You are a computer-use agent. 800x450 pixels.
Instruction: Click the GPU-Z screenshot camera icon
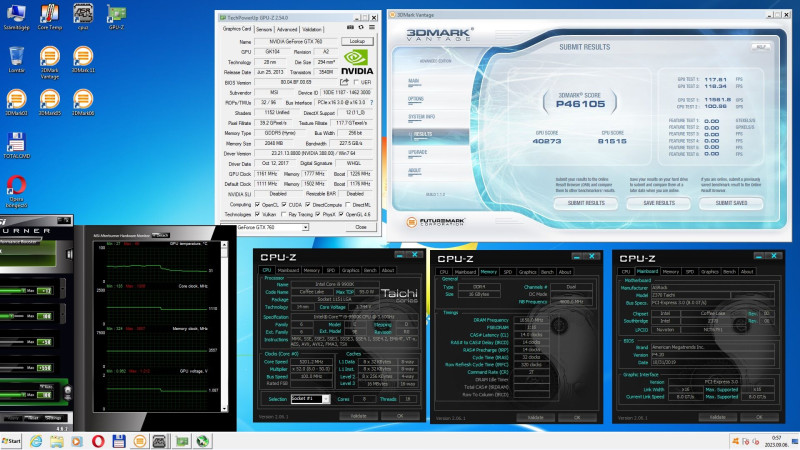coord(350,28)
